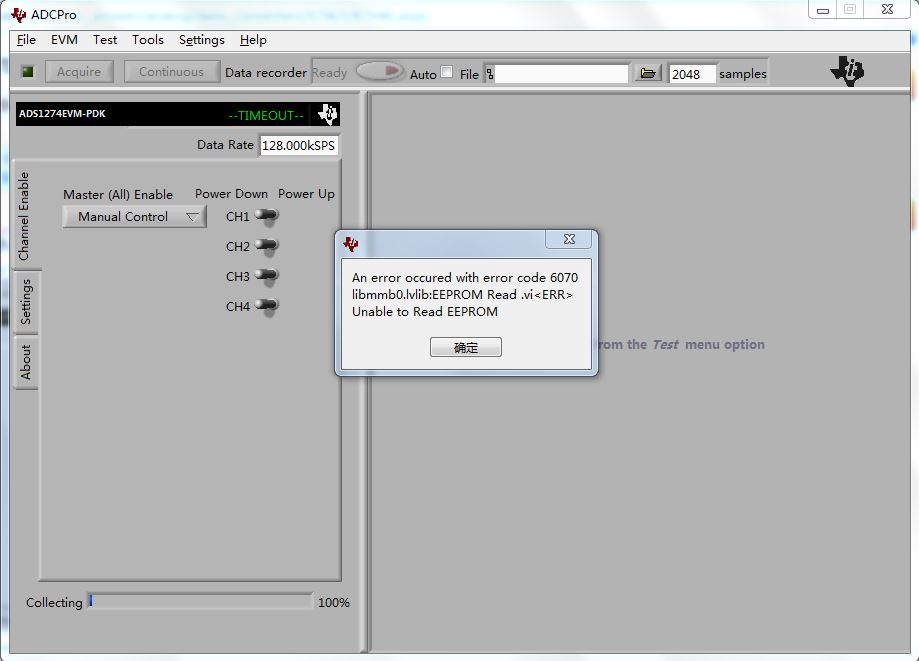
Task: Open the File menu
Action: [26, 40]
